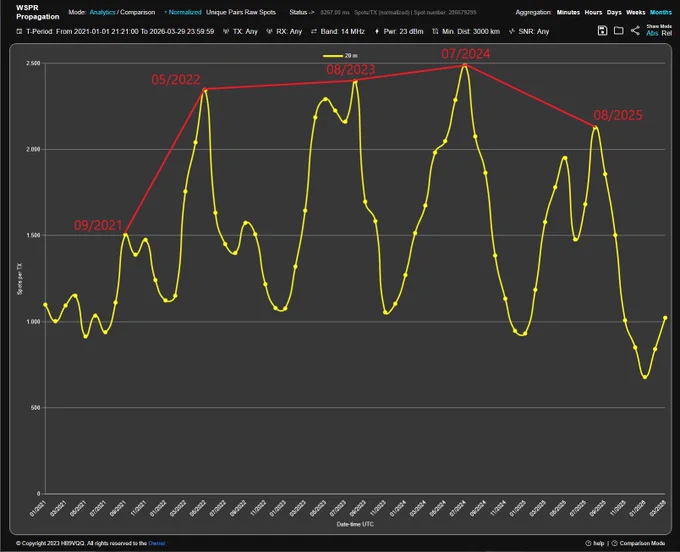680x552 pixels.
Task: Click the 01/2021 first data point
Action: point(46,305)
